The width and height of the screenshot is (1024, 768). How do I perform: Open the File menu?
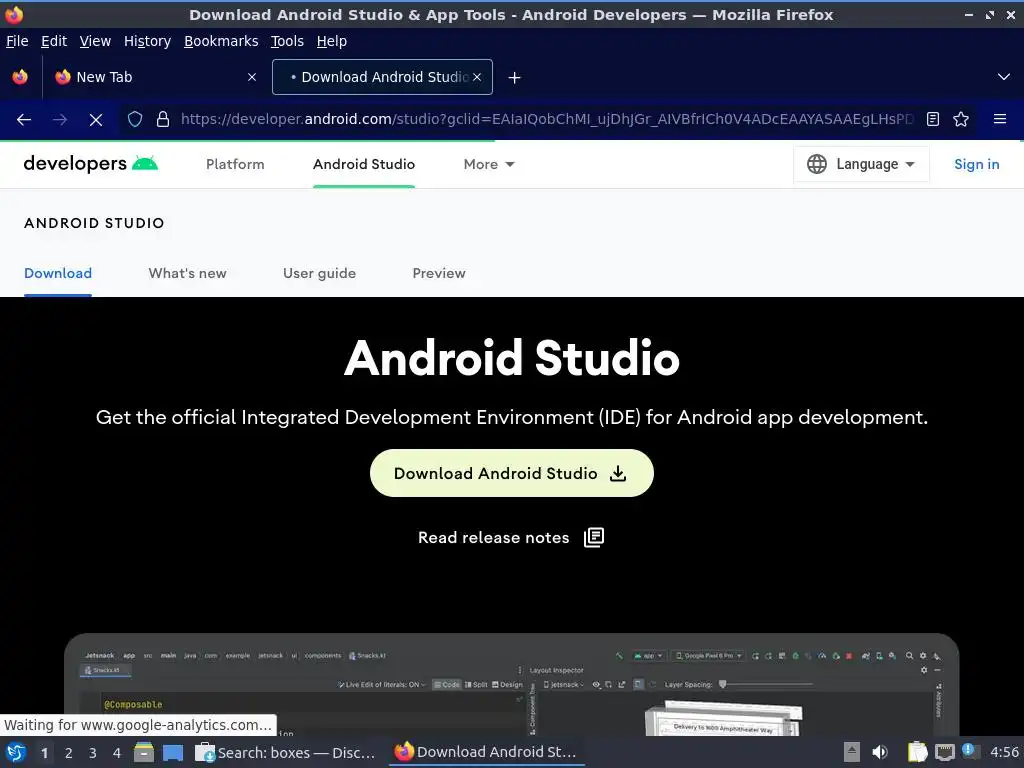(x=17, y=41)
